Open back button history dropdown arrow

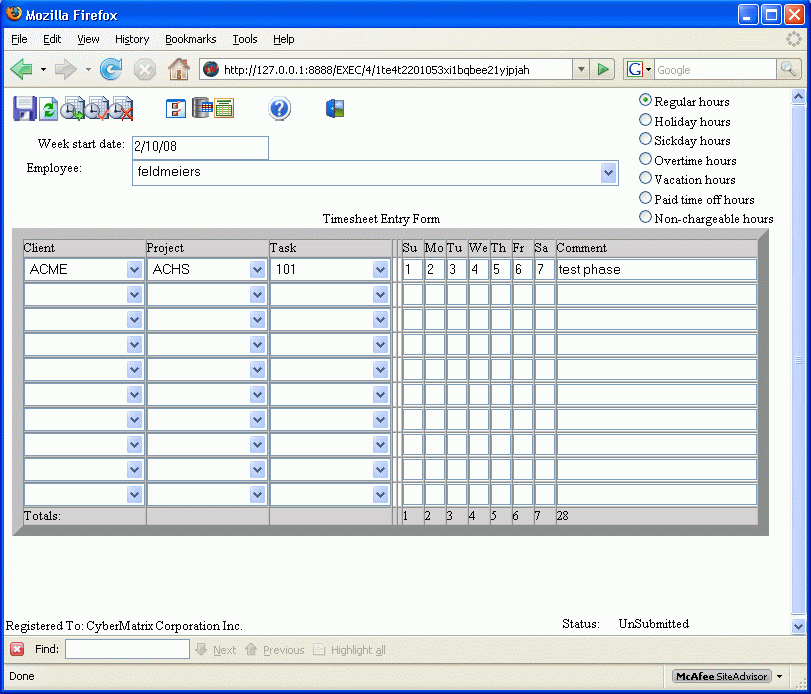(43, 69)
